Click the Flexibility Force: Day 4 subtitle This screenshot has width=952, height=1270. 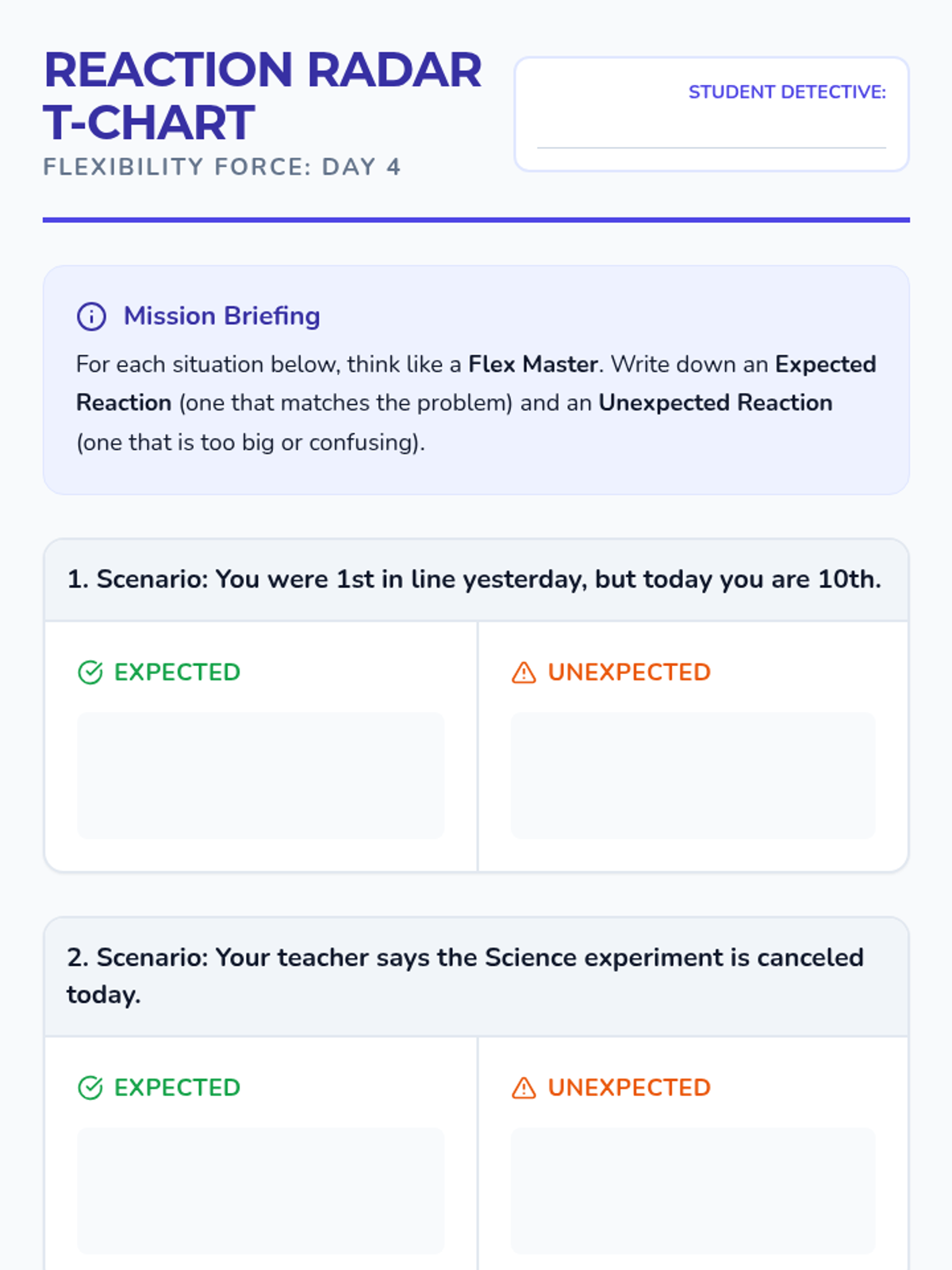click(x=222, y=167)
